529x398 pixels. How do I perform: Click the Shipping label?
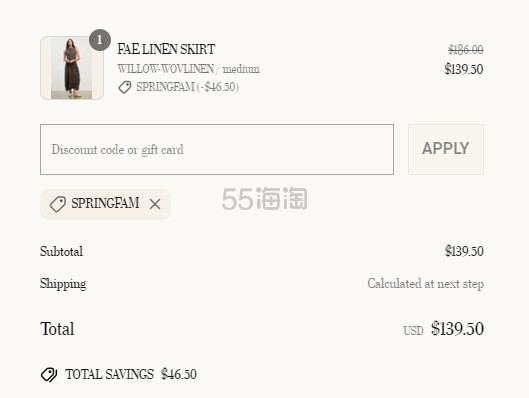coord(63,284)
